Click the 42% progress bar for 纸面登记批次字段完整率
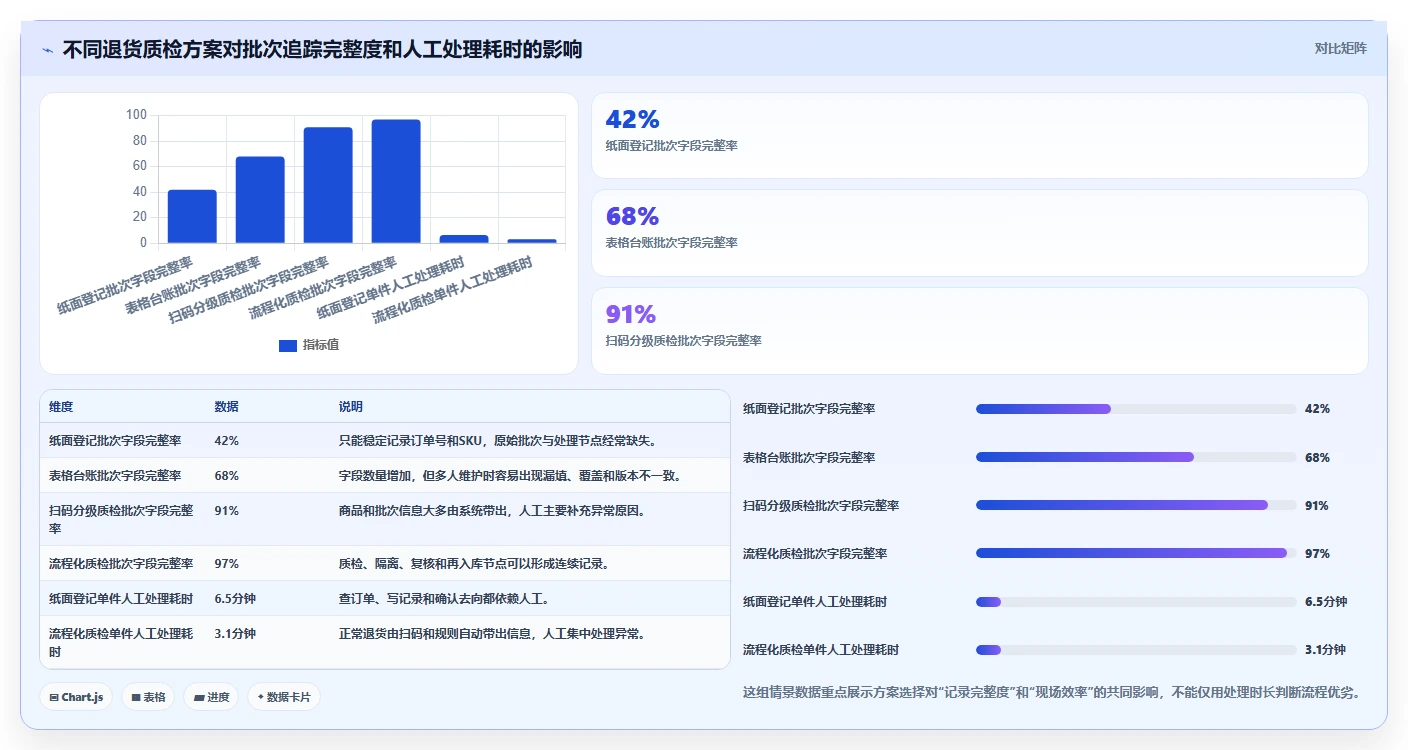 pos(1136,409)
